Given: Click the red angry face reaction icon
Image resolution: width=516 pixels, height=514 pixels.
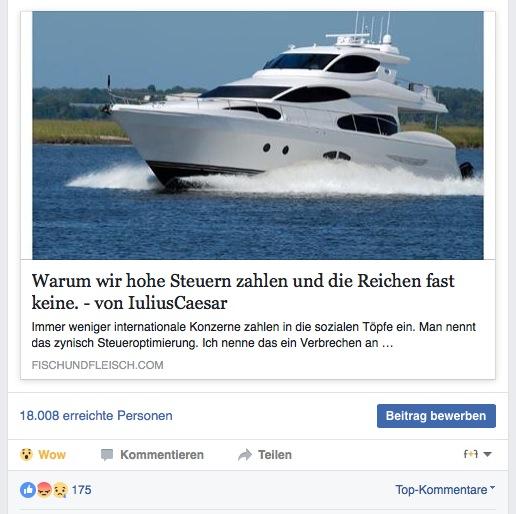Looking at the screenshot, I should (44, 490).
